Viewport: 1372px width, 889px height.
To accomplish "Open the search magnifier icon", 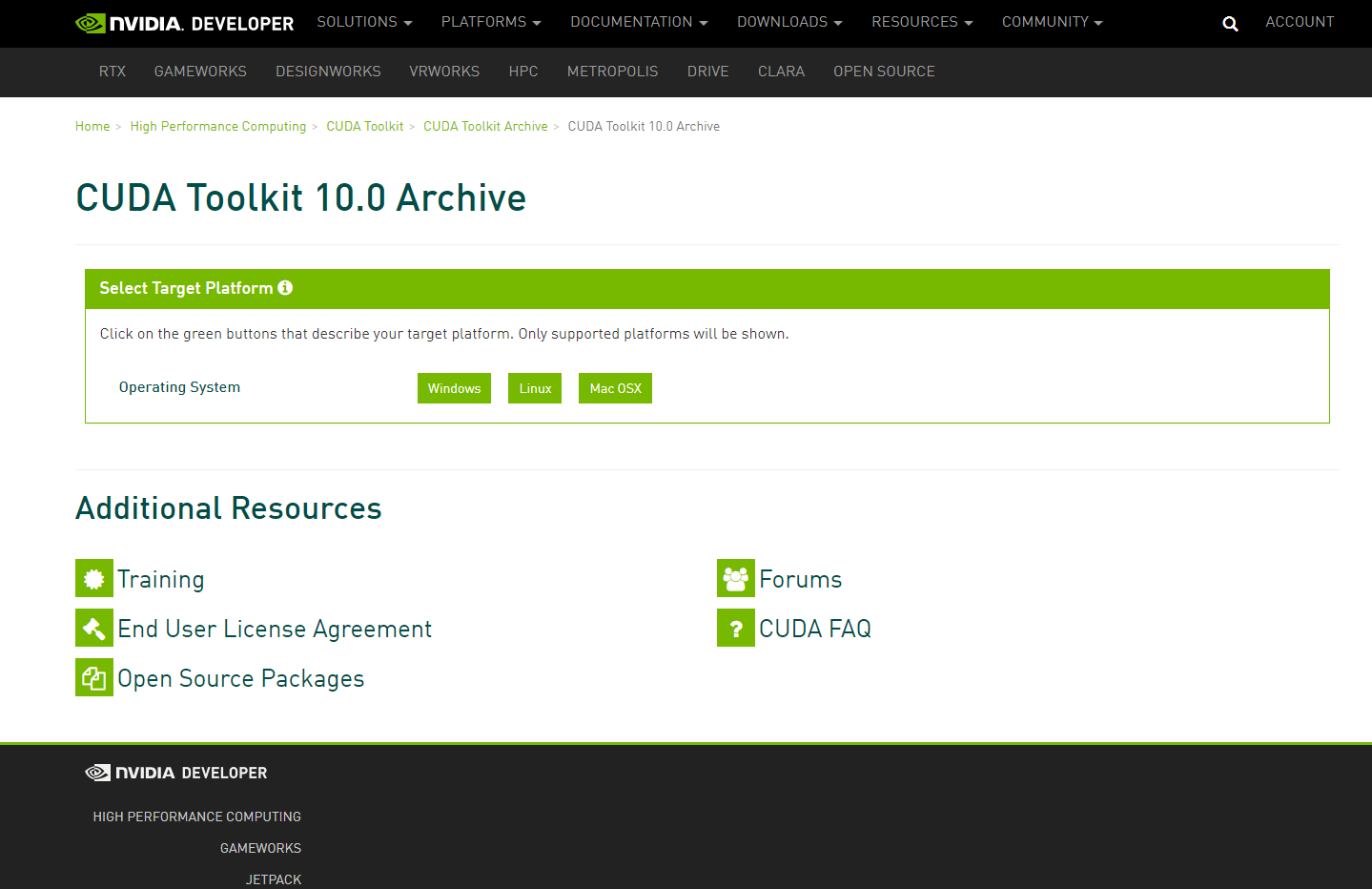I will coord(1230,24).
